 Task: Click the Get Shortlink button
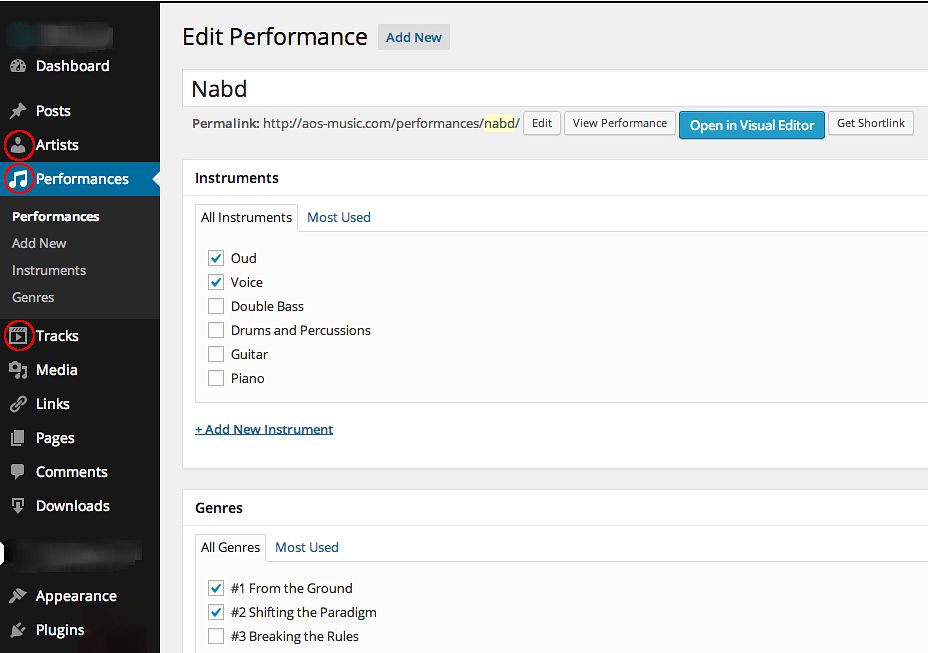[x=871, y=123]
